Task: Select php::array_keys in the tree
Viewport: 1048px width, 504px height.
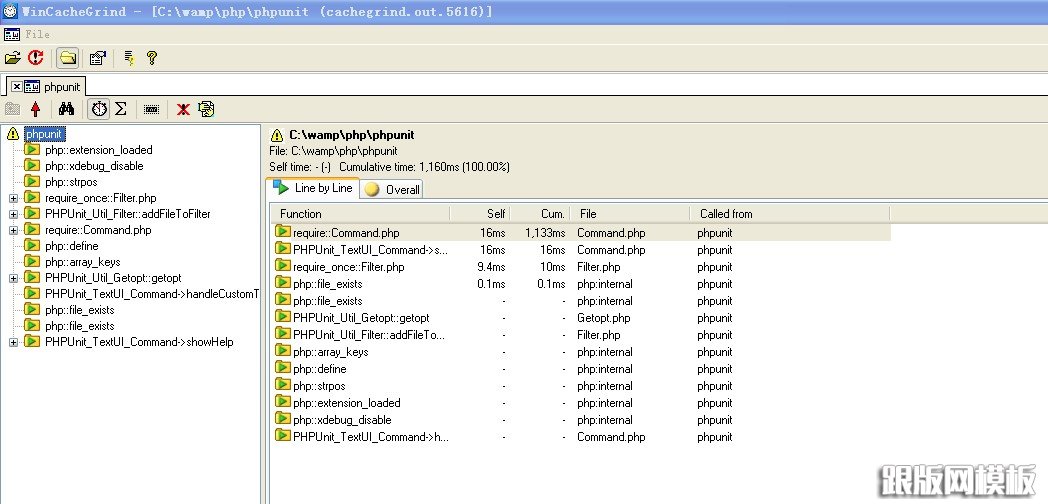Action: pos(83,262)
